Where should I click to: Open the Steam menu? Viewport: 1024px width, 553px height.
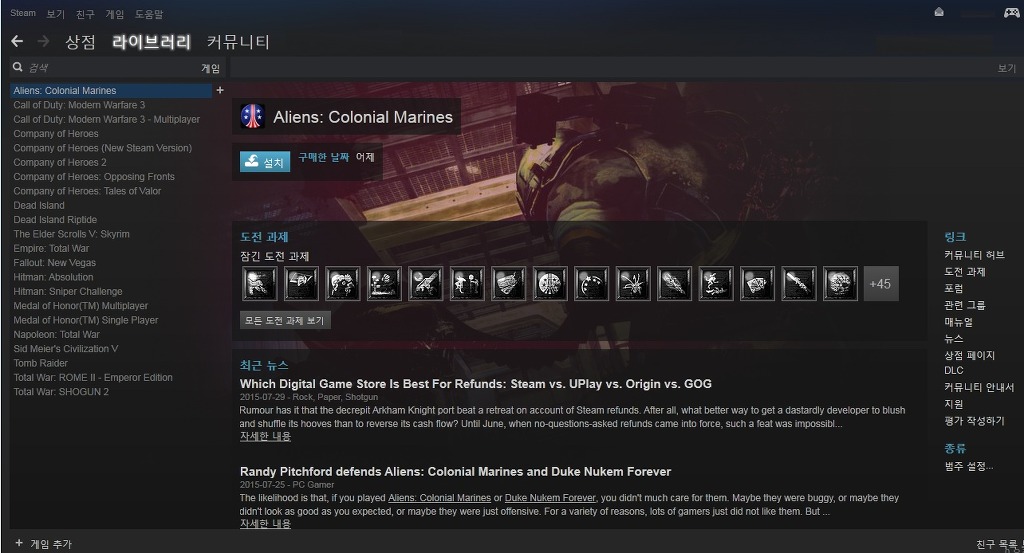pyautogui.click(x=23, y=13)
